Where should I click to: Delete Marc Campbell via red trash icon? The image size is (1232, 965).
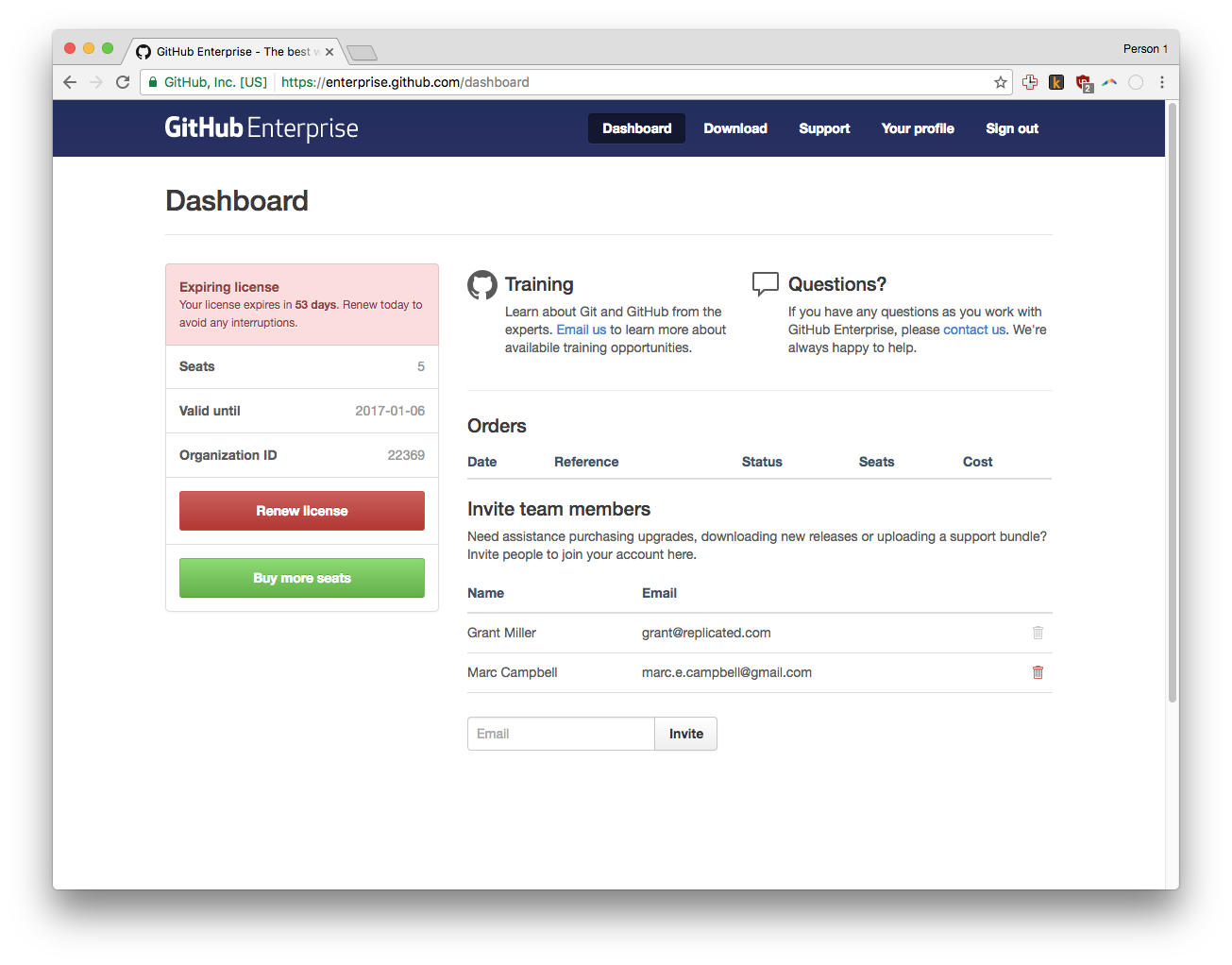tap(1038, 672)
